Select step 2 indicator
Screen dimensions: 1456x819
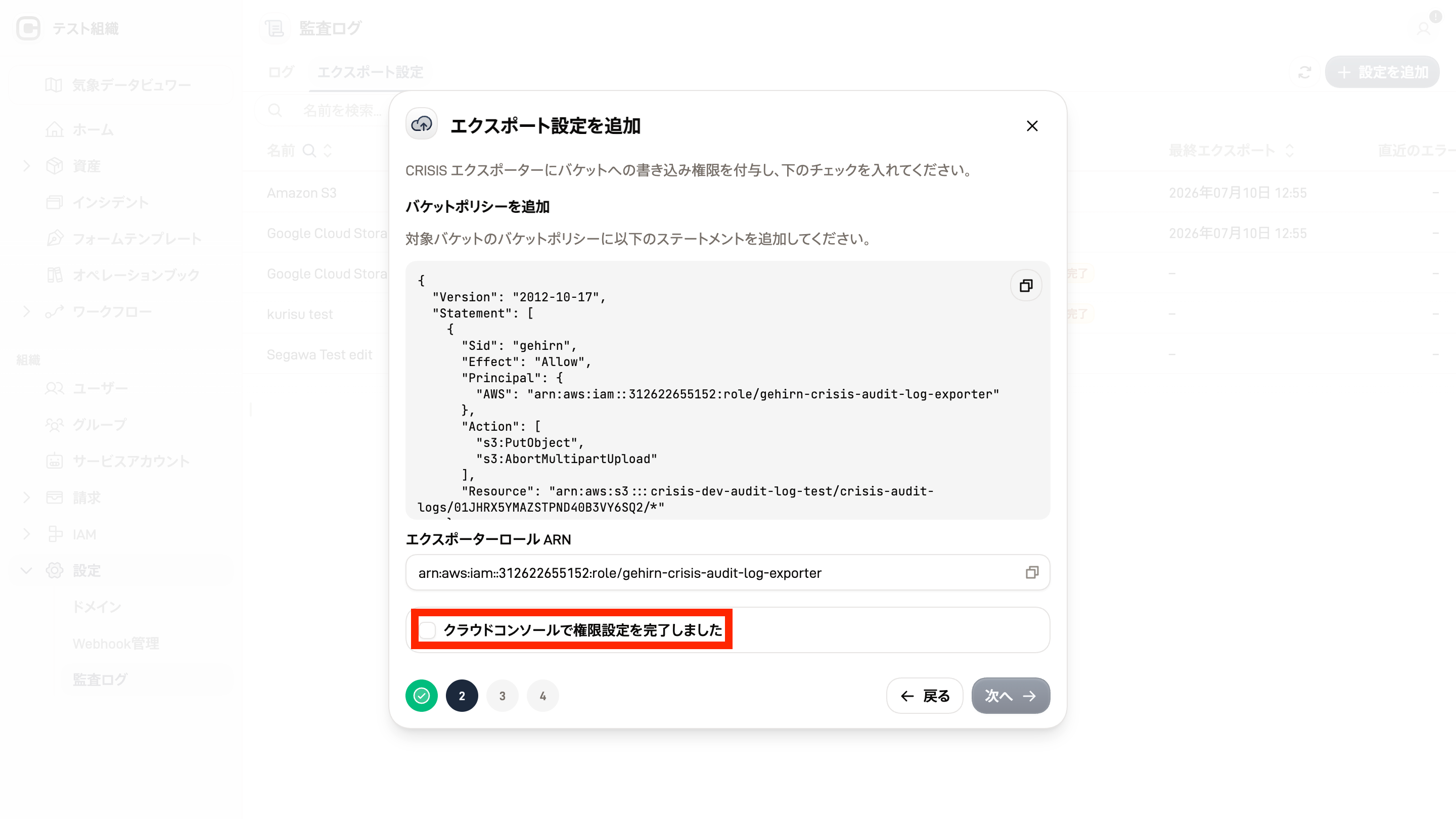[462, 696]
